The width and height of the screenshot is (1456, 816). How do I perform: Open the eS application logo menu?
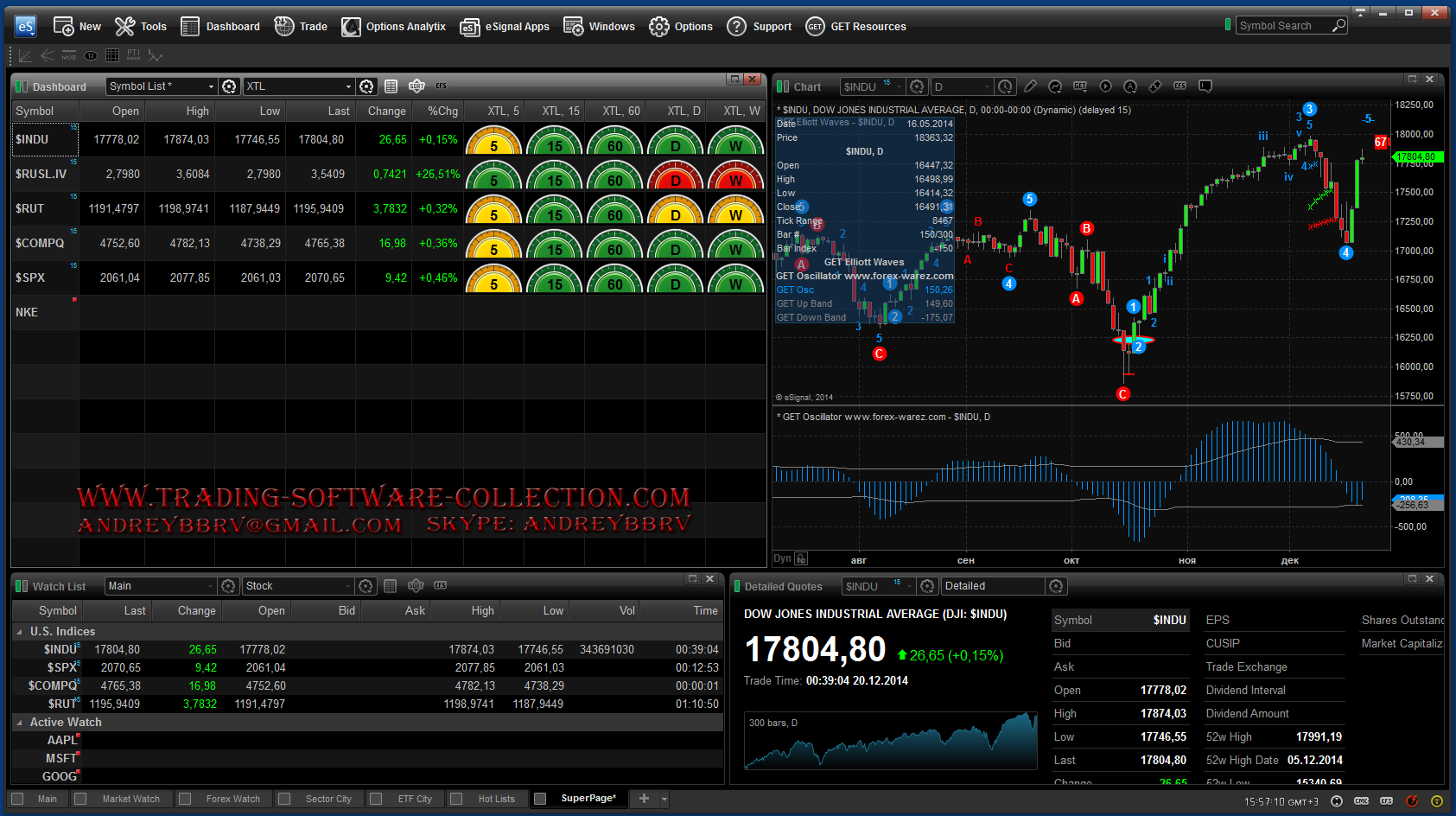tap(25, 27)
